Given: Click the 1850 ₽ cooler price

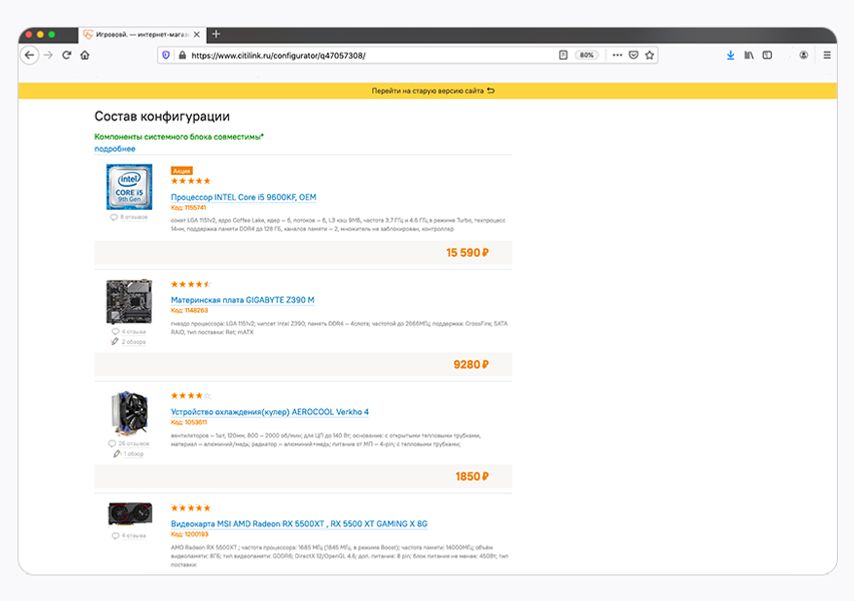Looking at the screenshot, I should pyautogui.click(x=472, y=477).
